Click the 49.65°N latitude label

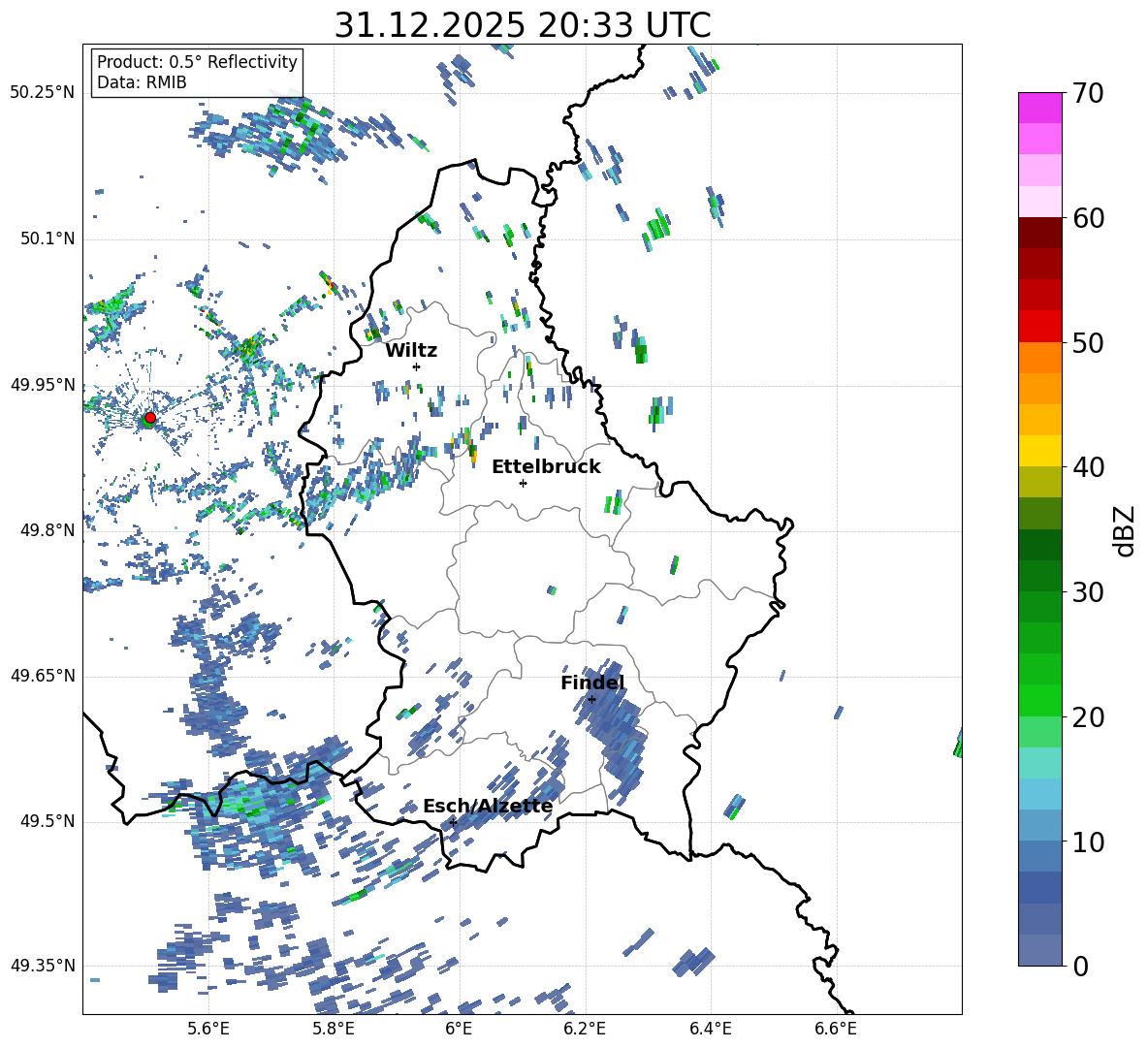pos(42,676)
